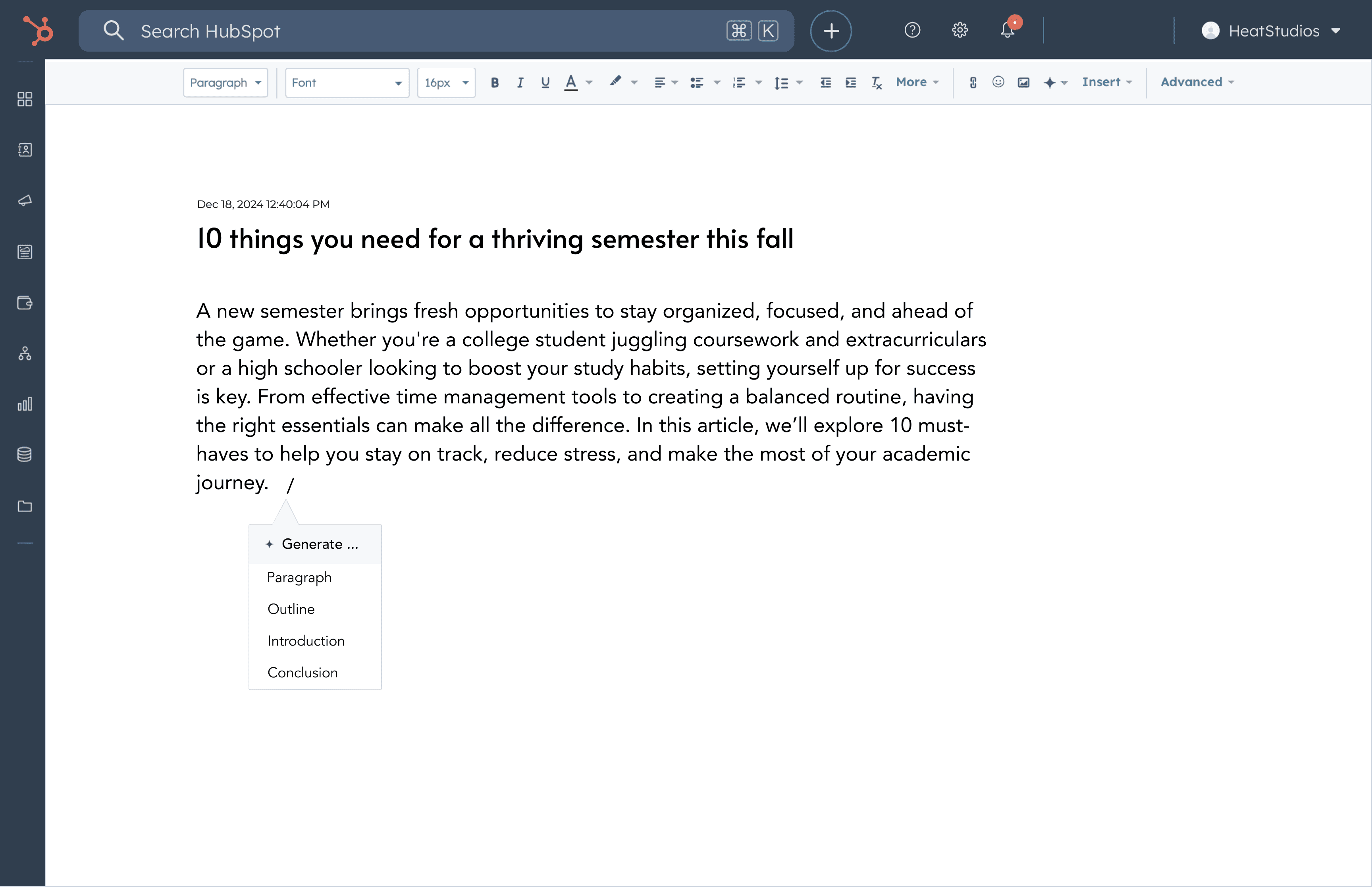The height and width of the screenshot is (887, 1372).
Task: Open the Paragraph style dropdown
Action: click(x=226, y=82)
